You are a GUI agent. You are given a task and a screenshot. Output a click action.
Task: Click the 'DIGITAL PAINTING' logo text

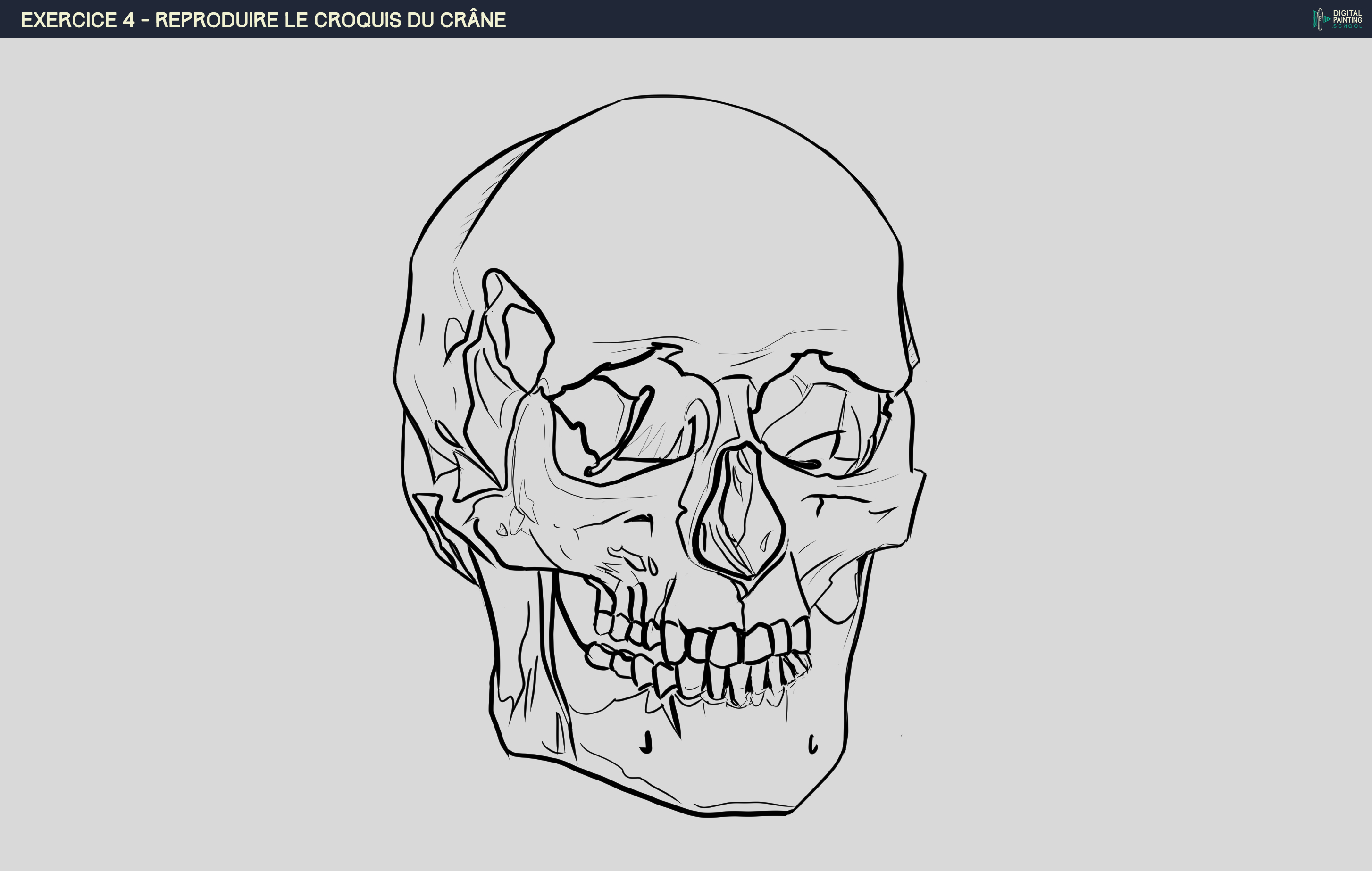click(1347, 16)
